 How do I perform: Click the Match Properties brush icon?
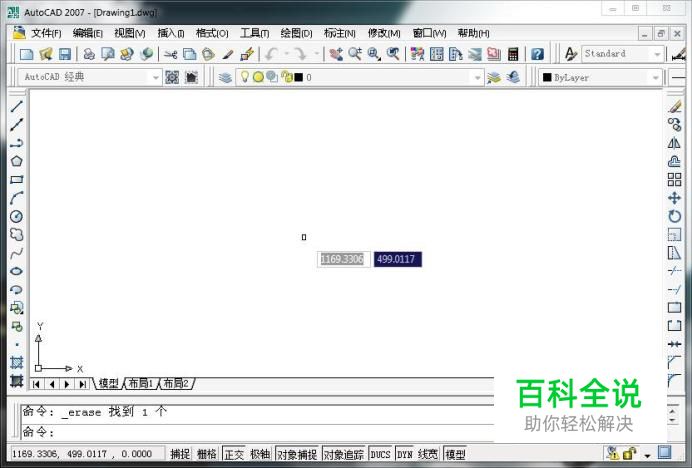tap(228, 54)
